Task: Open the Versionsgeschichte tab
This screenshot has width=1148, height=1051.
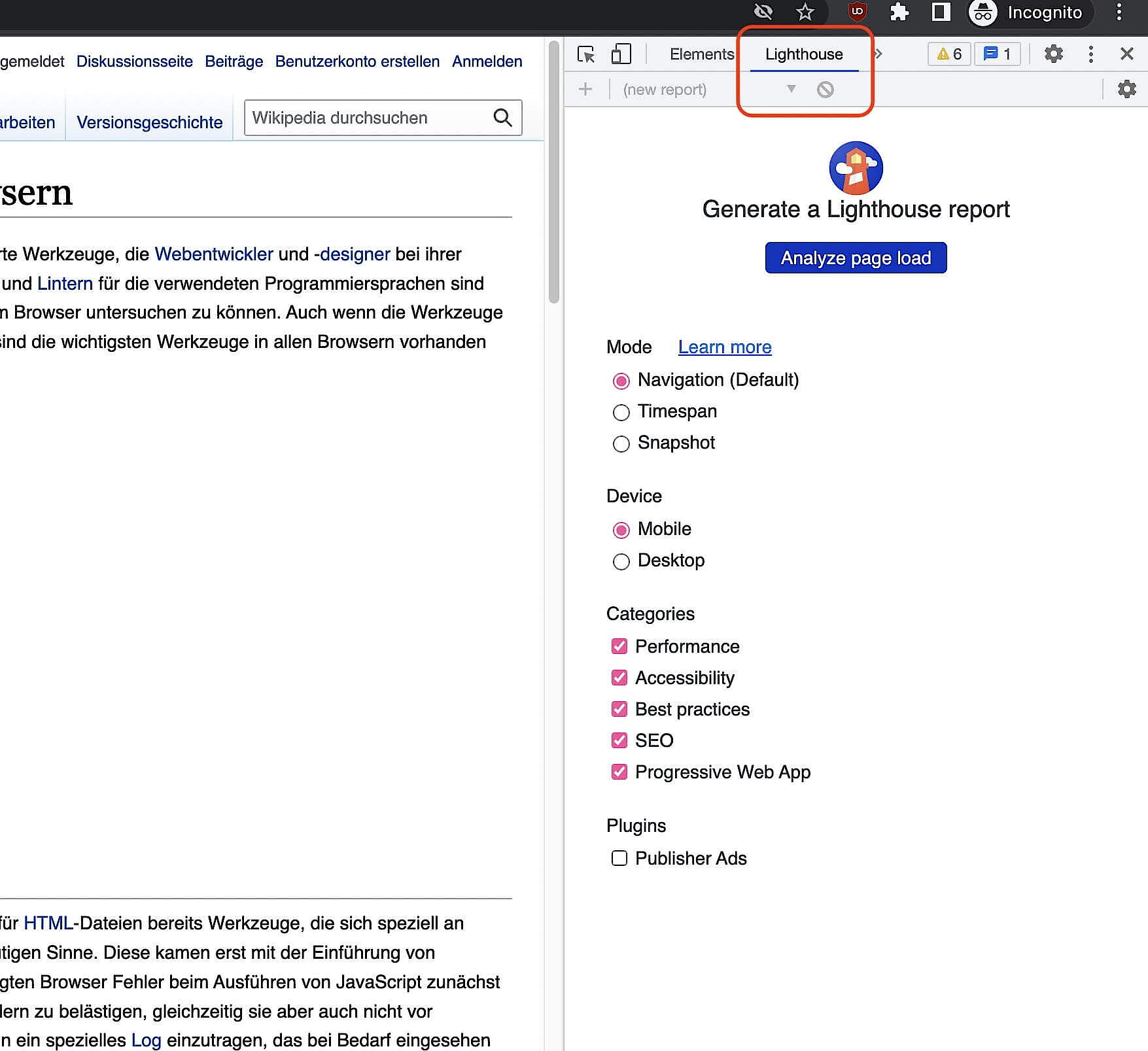Action: pos(149,122)
